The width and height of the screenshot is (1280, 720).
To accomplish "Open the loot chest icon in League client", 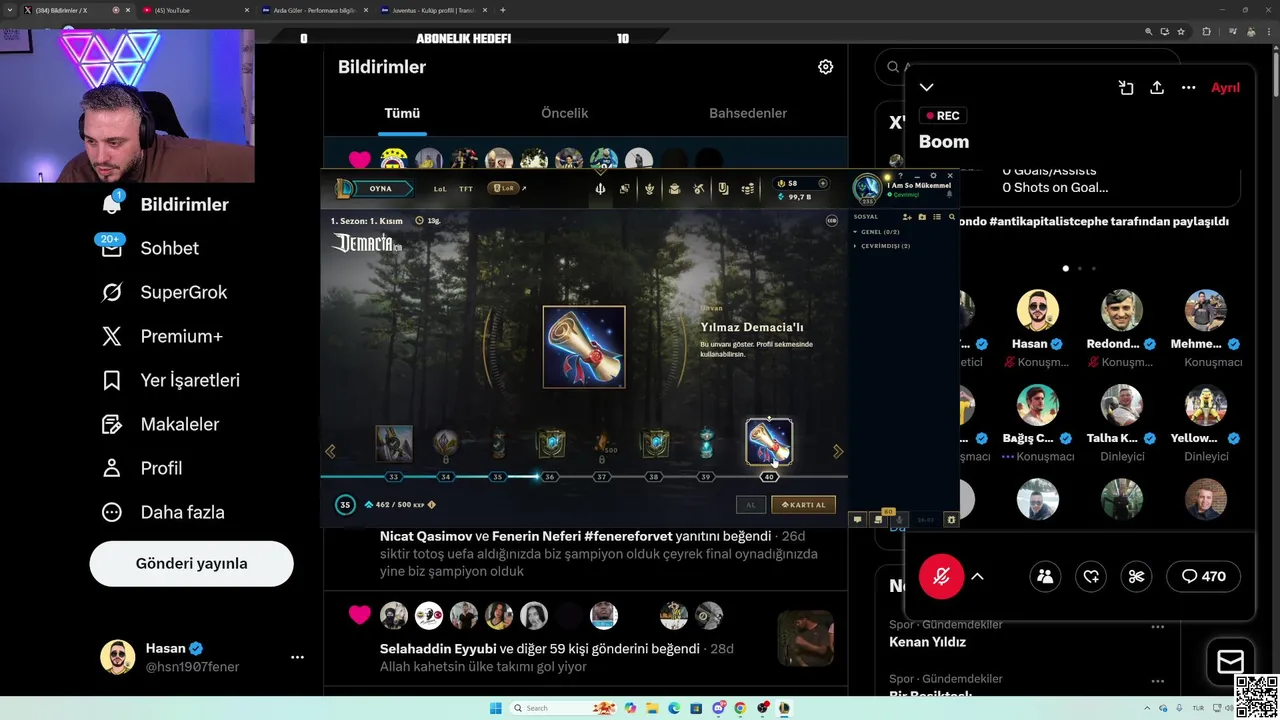I will pos(674,188).
